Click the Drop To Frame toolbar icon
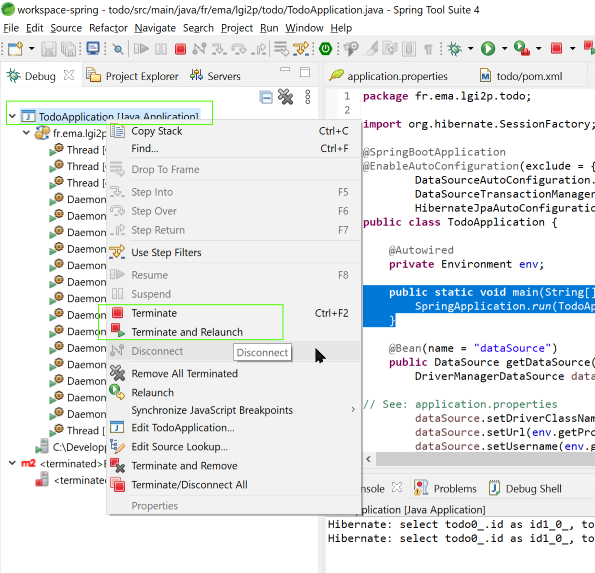Image resolution: width=595 pixels, height=573 pixels. pyautogui.click(x=282, y=49)
